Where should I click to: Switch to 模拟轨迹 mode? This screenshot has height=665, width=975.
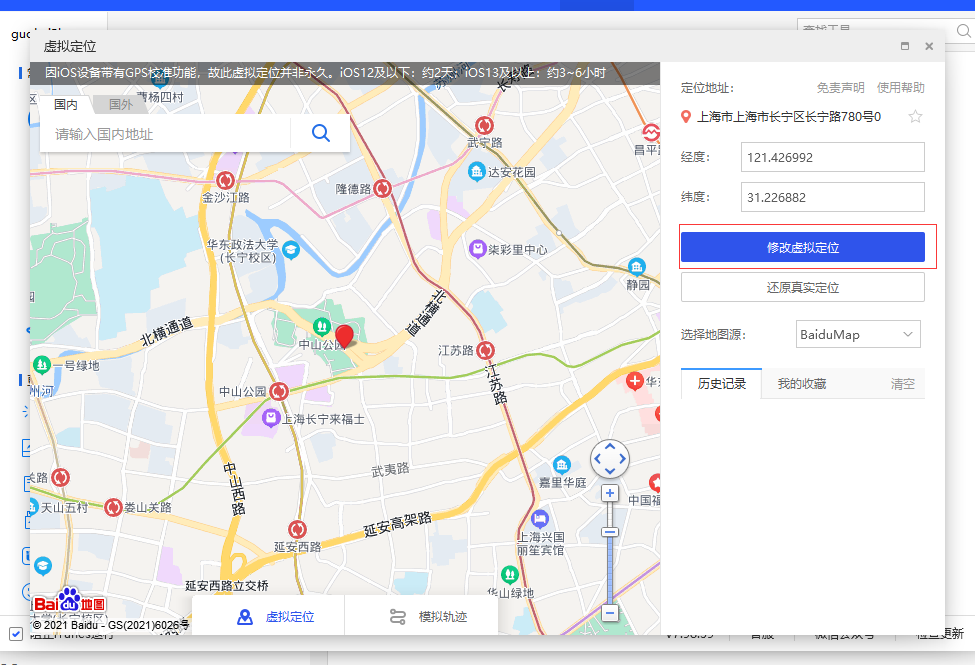(428, 617)
